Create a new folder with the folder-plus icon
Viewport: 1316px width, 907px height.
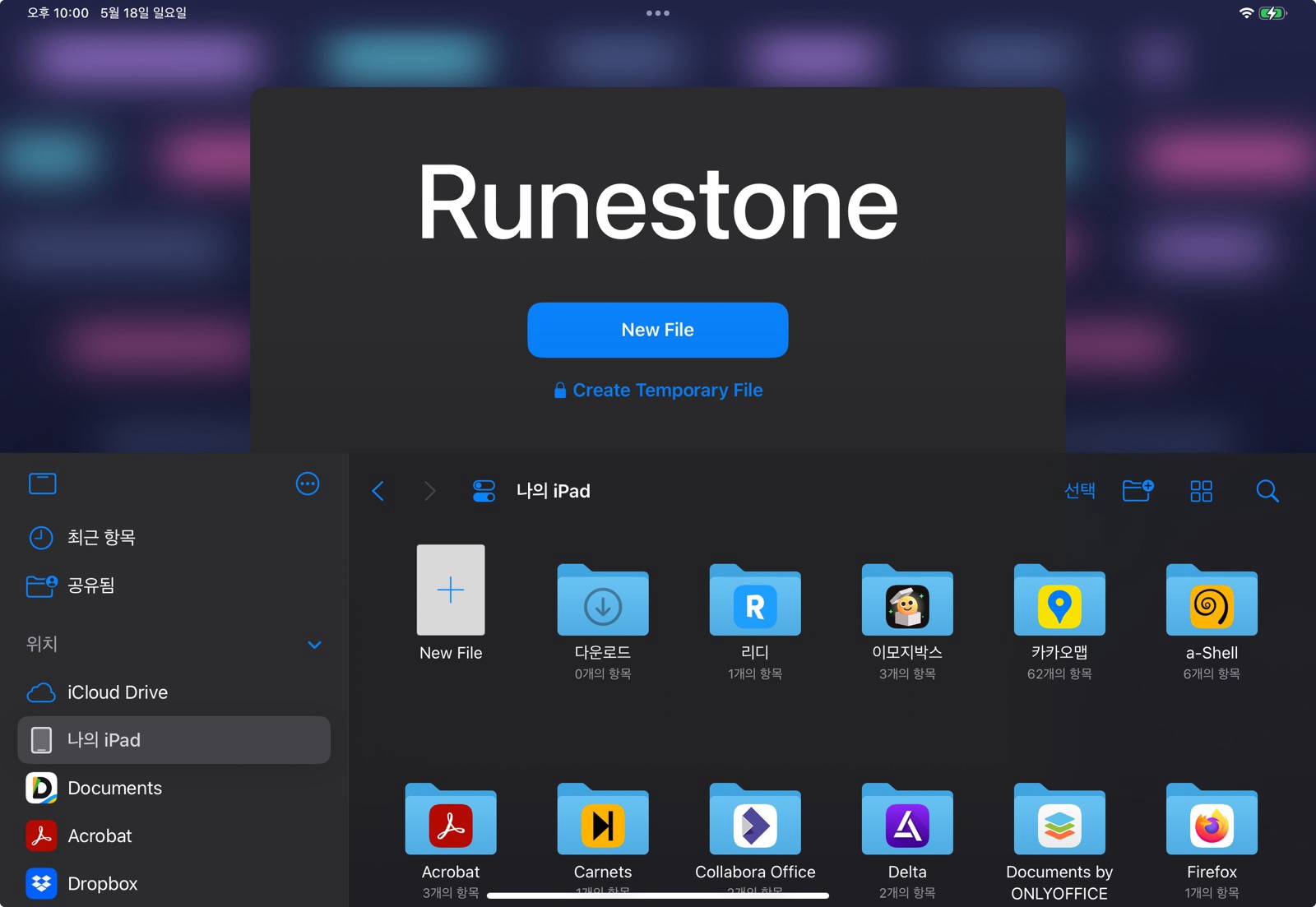click(x=1138, y=491)
